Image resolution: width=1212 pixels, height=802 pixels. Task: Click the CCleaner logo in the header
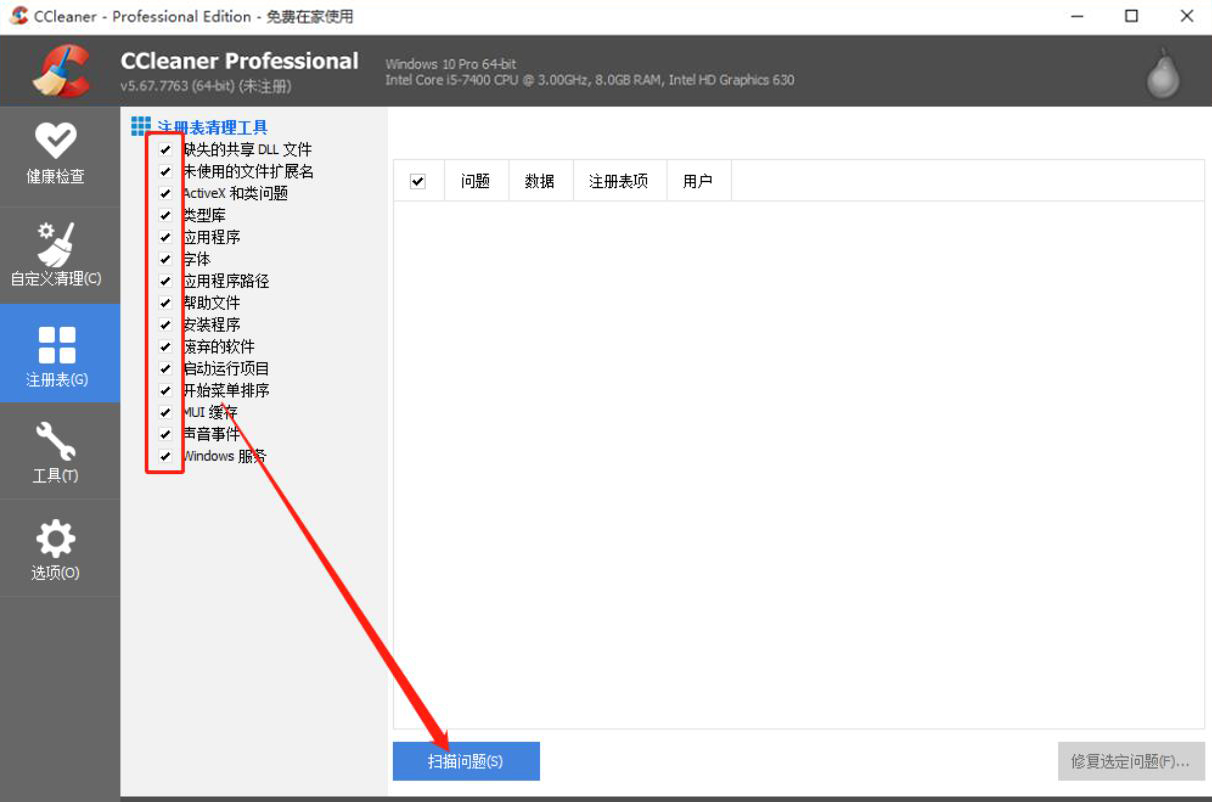(61, 72)
